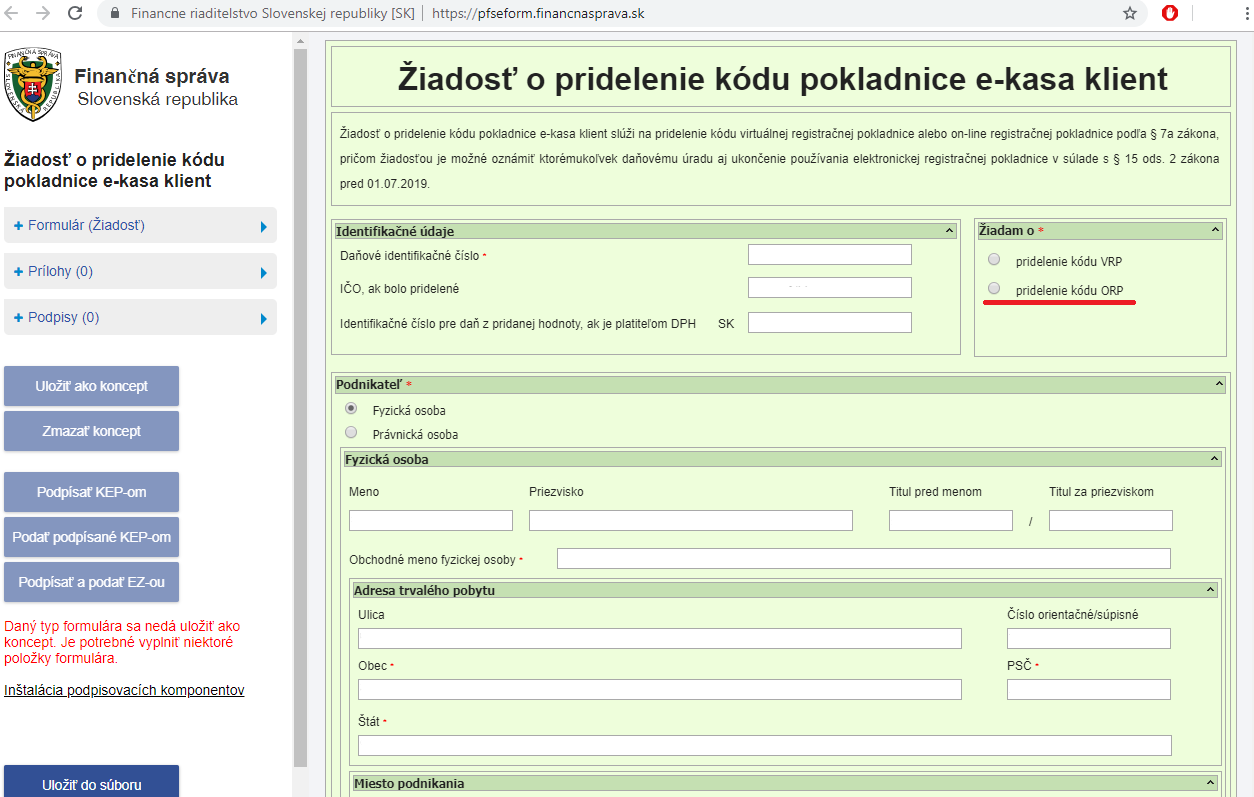This screenshot has width=1254, height=797.
Task: Click Číslo orientačné/súpisné field
Action: click(1089, 638)
